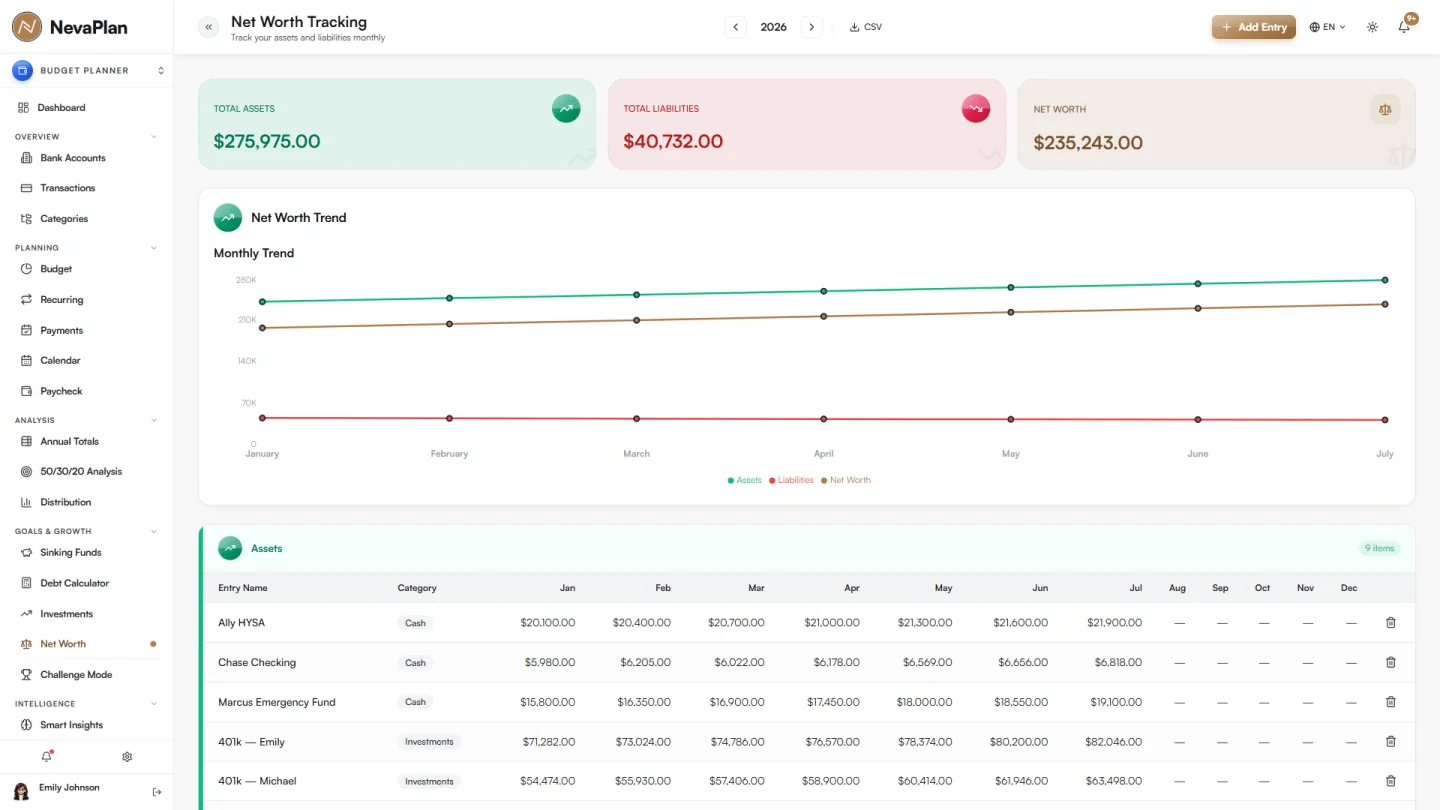Click the Payments calendar-check icon
This screenshot has height=810, width=1440.
tap(27, 330)
